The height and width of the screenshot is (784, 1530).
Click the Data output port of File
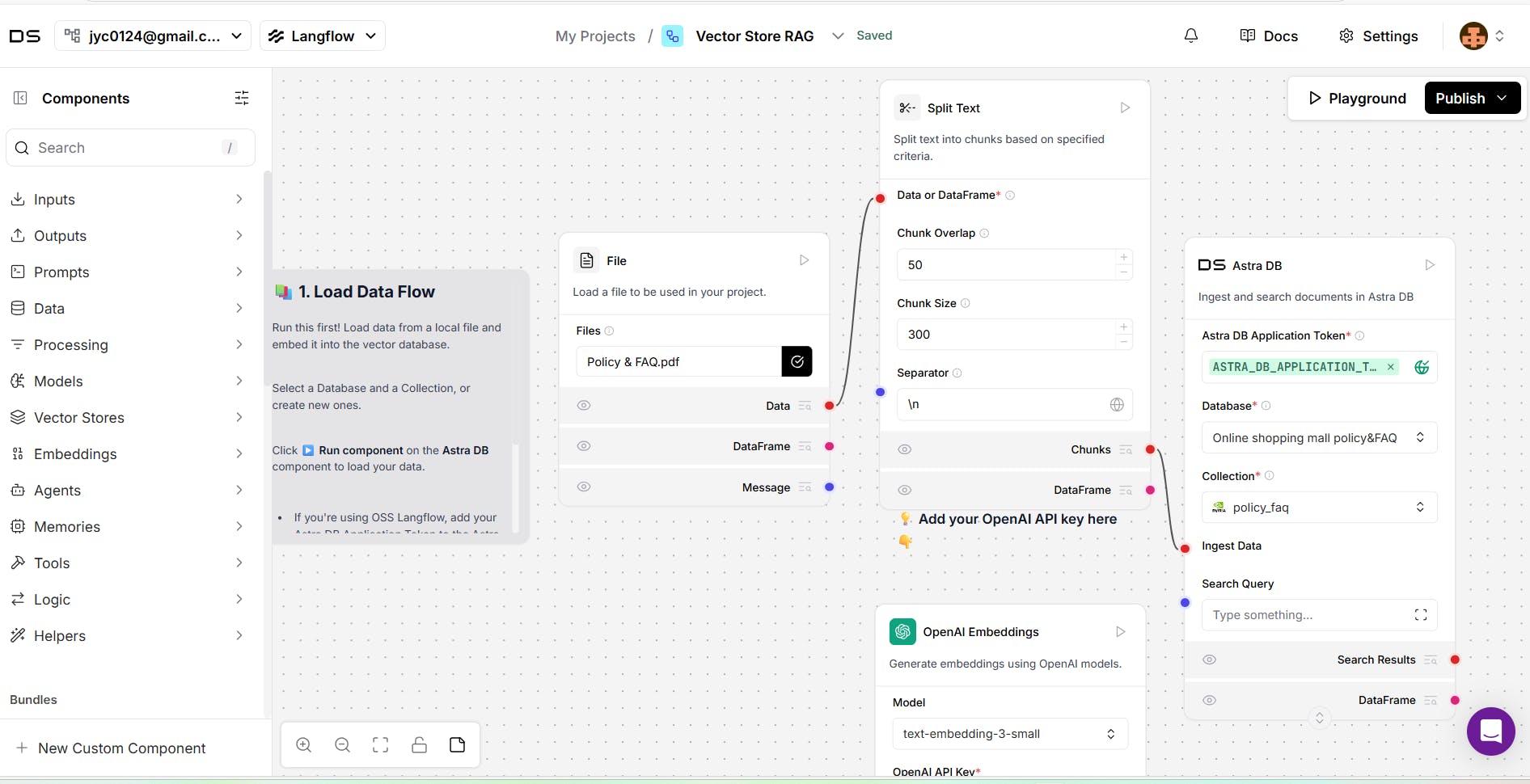(x=829, y=406)
